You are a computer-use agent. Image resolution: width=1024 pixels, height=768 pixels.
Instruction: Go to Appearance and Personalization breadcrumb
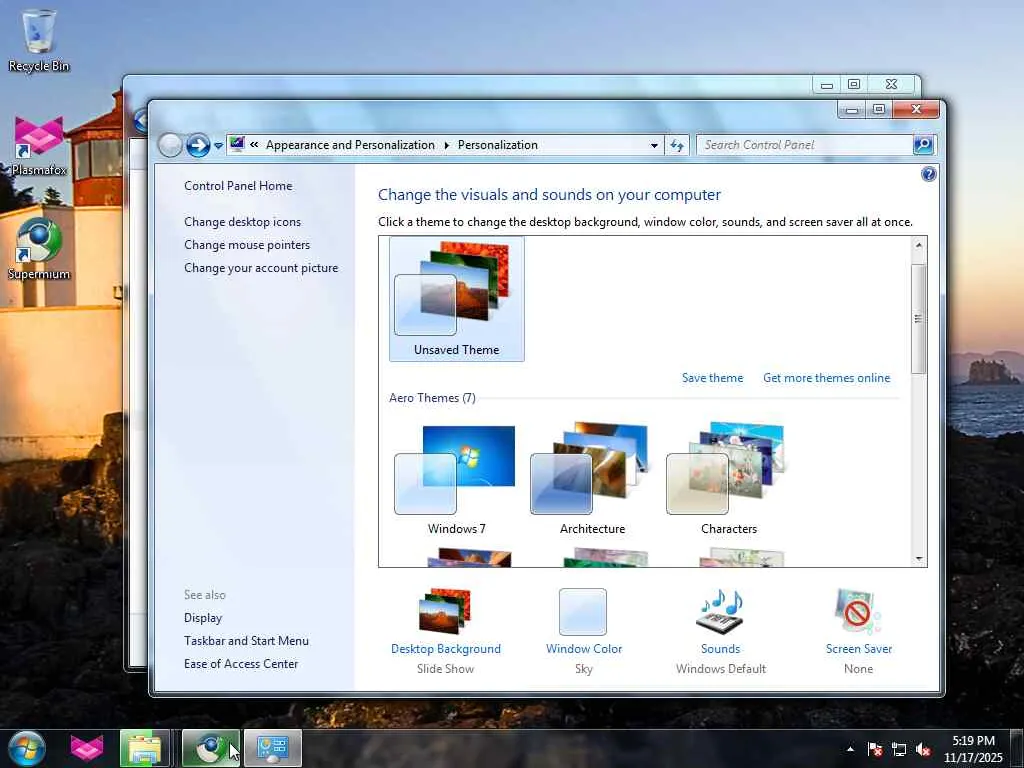pos(350,145)
